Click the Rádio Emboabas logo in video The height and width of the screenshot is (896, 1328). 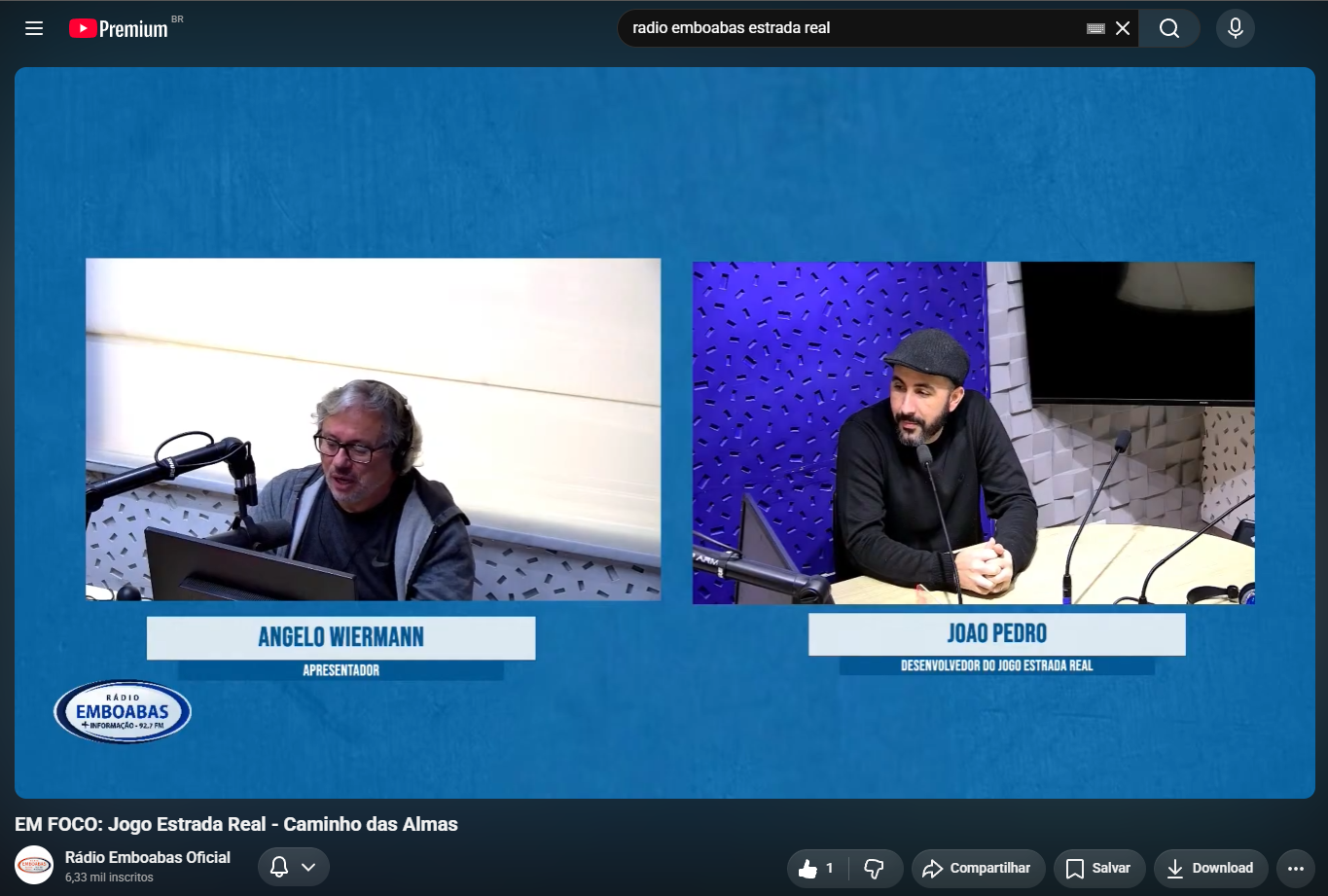pos(123,712)
